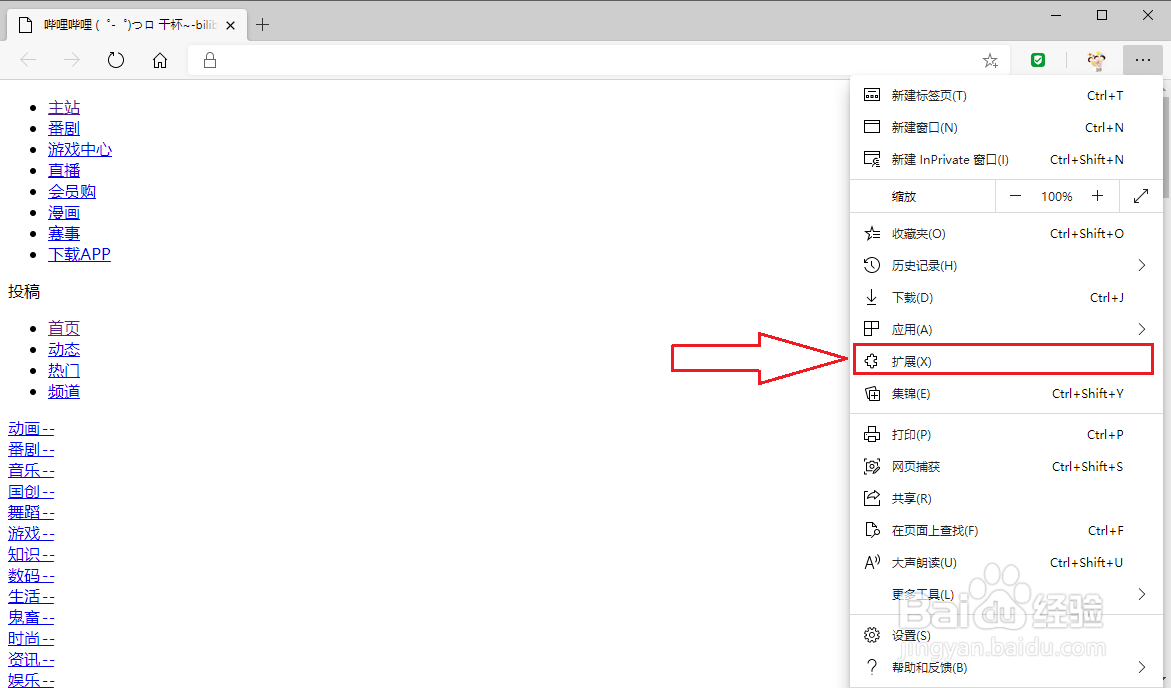Open the 游戏-- category link
Image resolution: width=1171 pixels, height=688 pixels.
click(31, 533)
